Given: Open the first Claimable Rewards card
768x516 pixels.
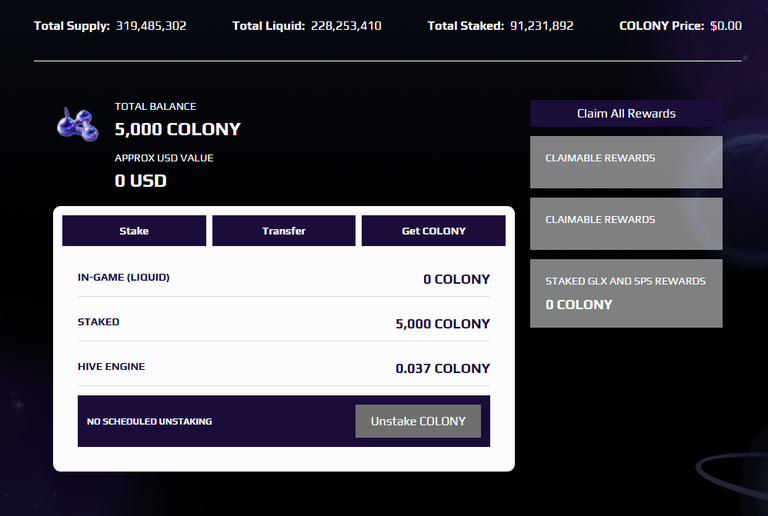Looking at the screenshot, I should 626,162.
